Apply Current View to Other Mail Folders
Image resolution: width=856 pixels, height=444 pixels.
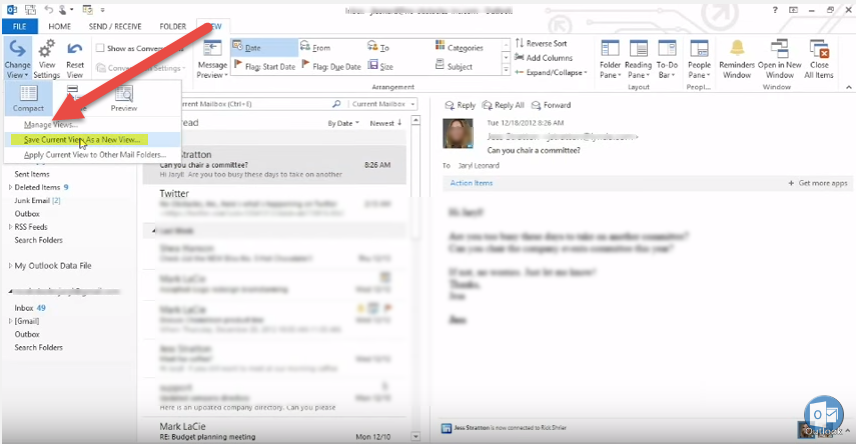click(x=94, y=155)
